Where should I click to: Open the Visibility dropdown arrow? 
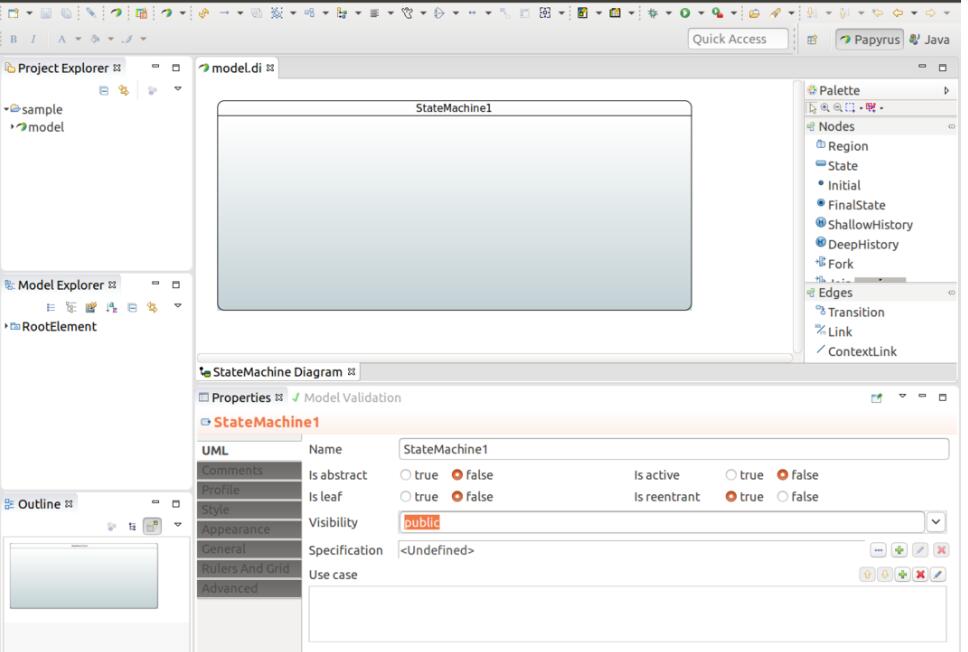(936, 522)
